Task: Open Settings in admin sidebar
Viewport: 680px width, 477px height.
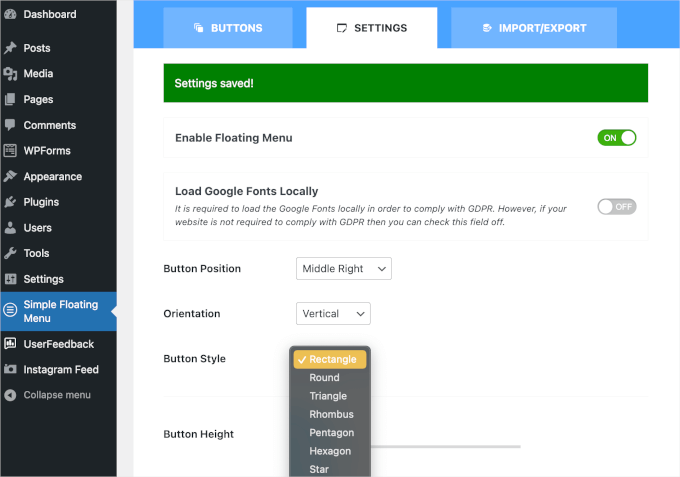Action: coord(58,279)
